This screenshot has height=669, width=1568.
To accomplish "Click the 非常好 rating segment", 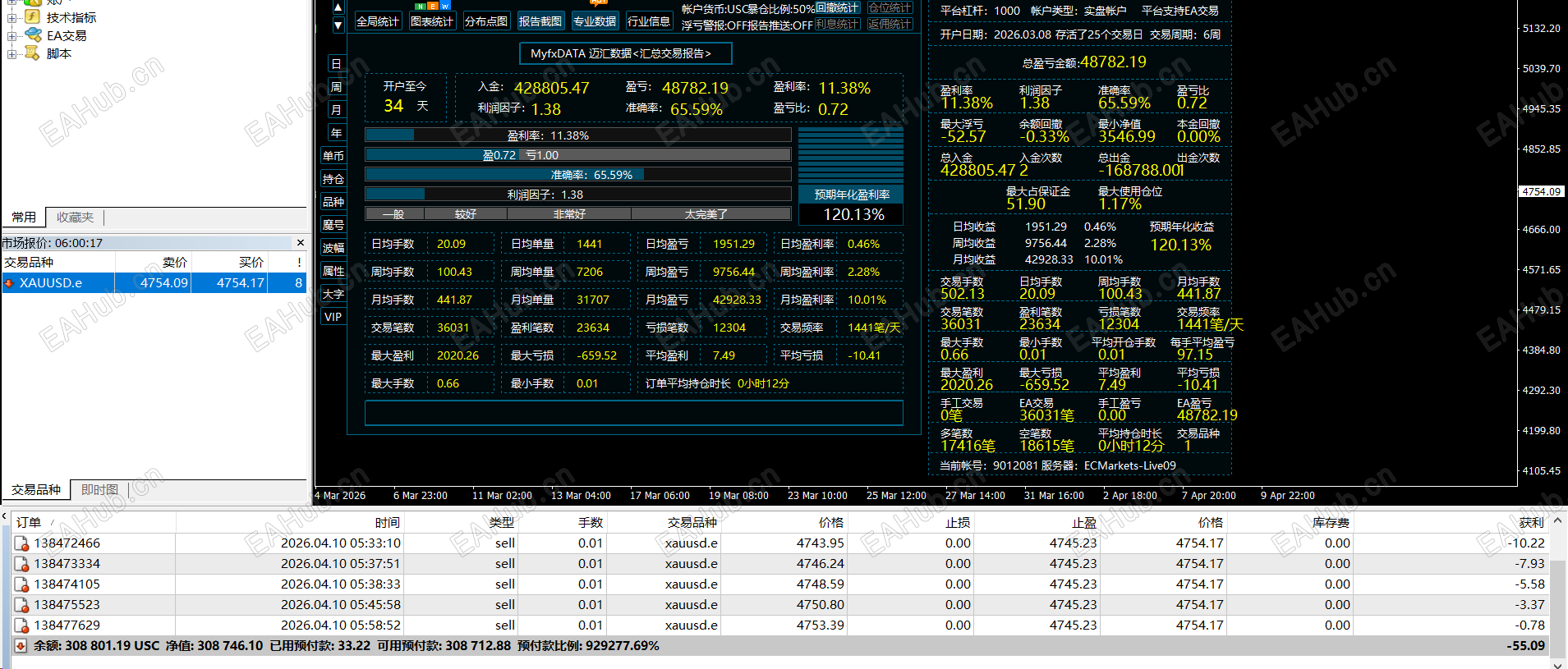I will (x=569, y=214).
